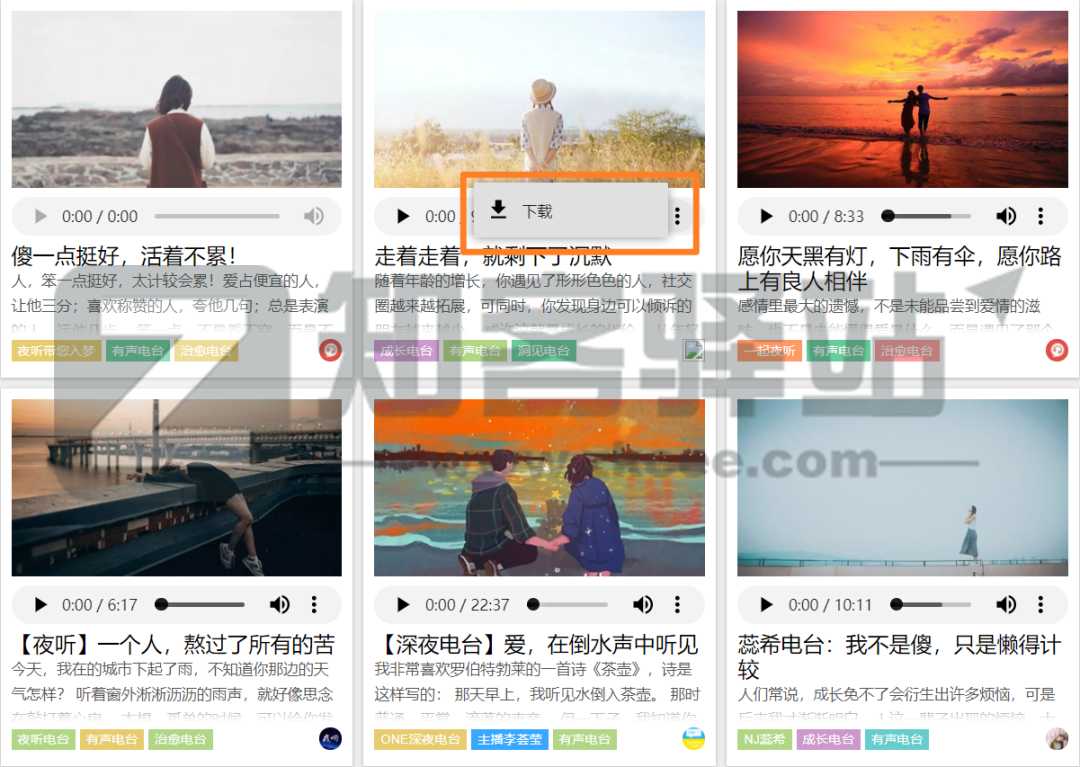Start playback of 【夜听】一个人 audio
This screenshot has width=1080, height=767.
tap(40, 604)
